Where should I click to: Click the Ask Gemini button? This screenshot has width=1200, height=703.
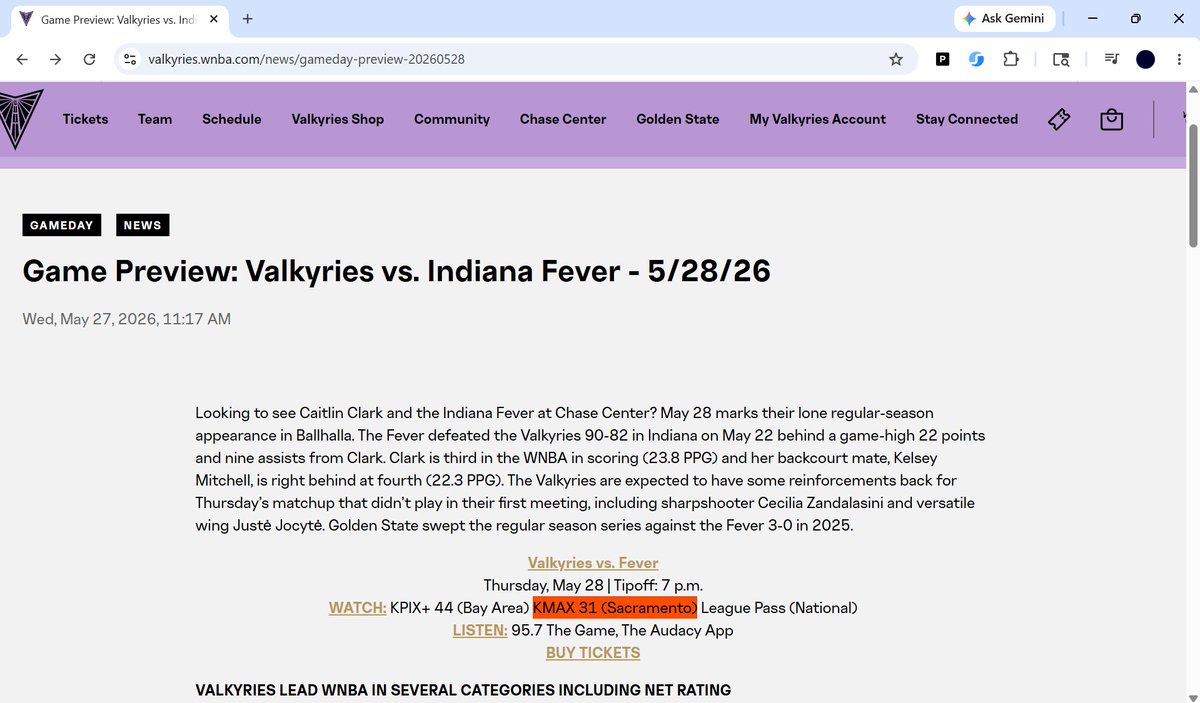(1002, 19)
